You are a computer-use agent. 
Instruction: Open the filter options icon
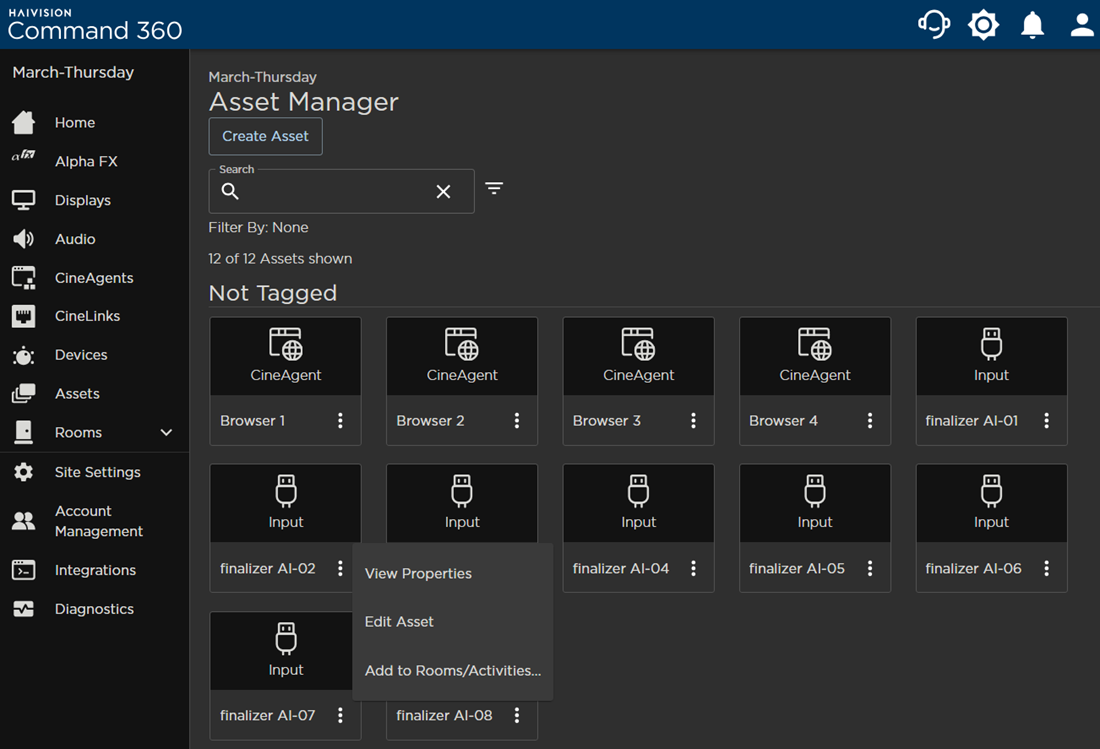coord(494,189)
